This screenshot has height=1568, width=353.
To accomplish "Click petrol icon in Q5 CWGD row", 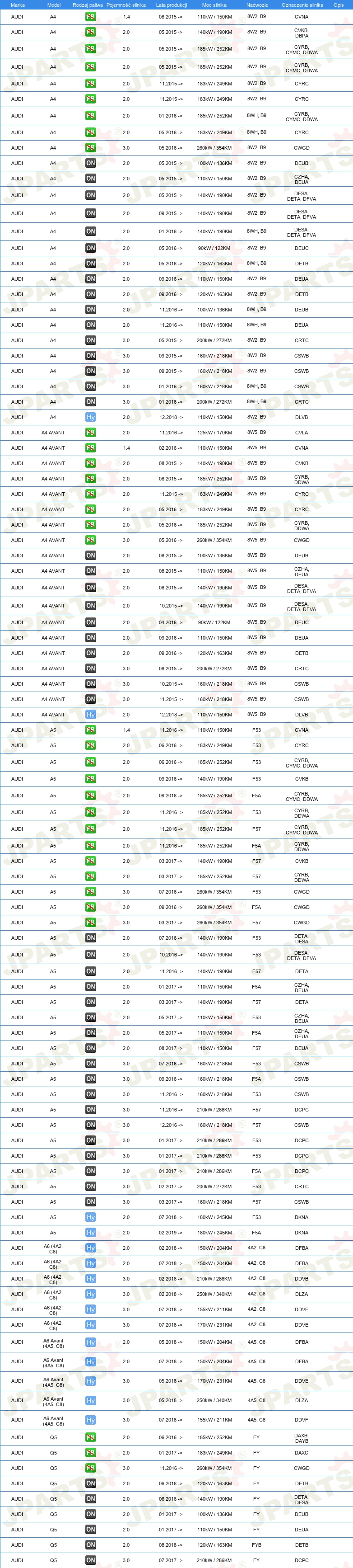I will pos(91,1468).
